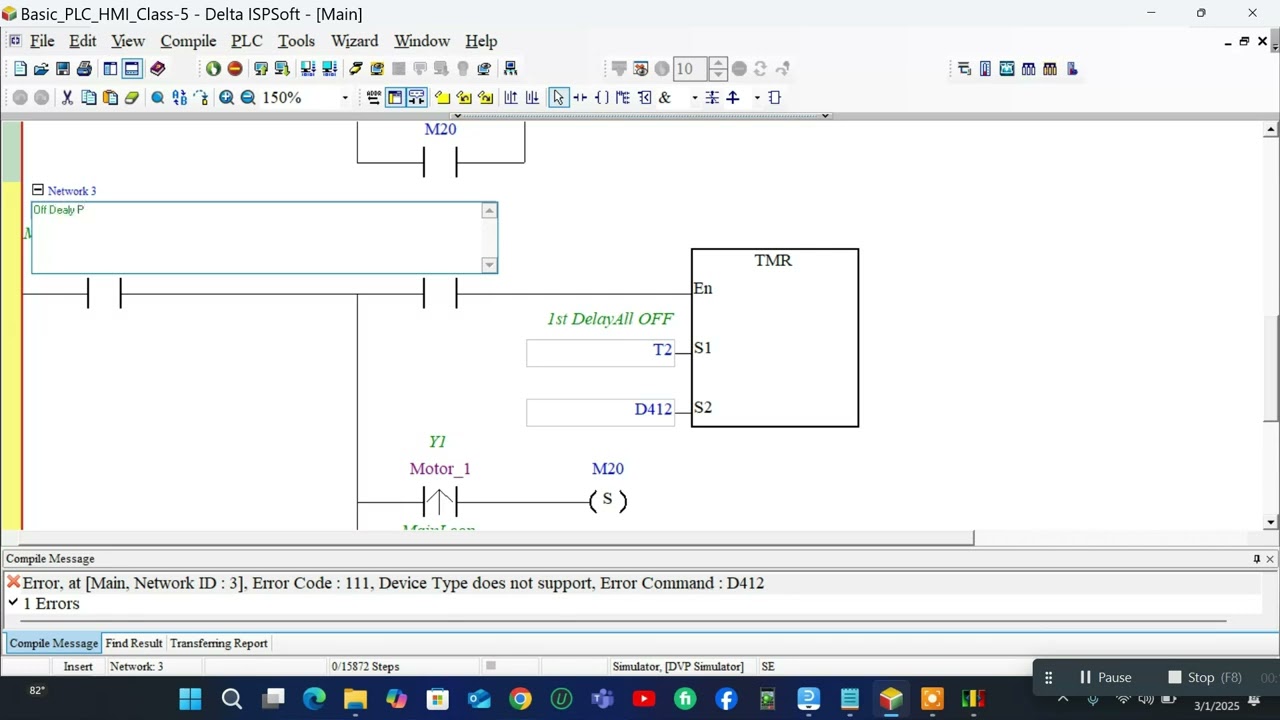
Task: Open the dropdown arrow beside the & tool
Action: (x=694, y=98)
